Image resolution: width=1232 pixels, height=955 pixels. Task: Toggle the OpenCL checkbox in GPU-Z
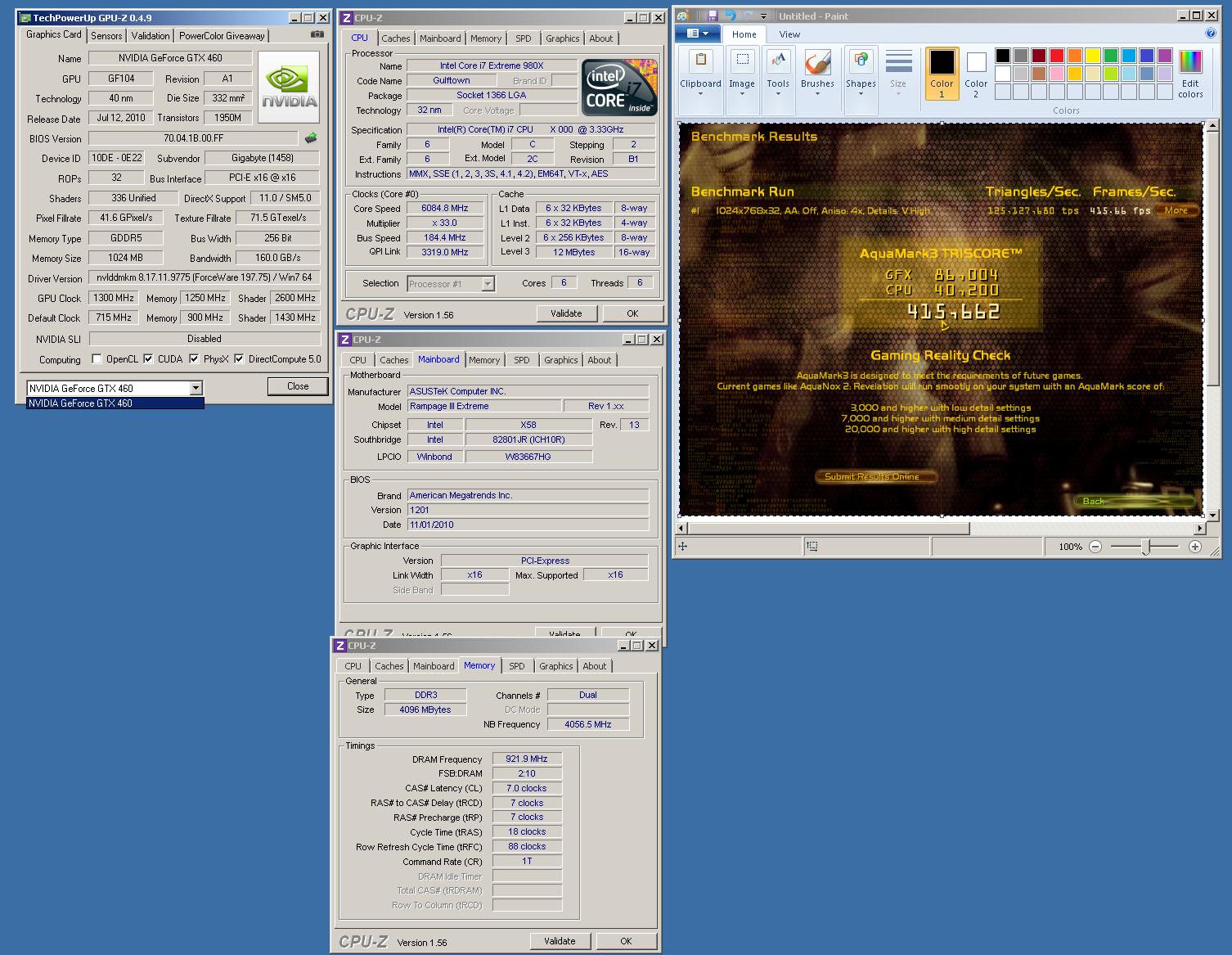click(97, 358)
